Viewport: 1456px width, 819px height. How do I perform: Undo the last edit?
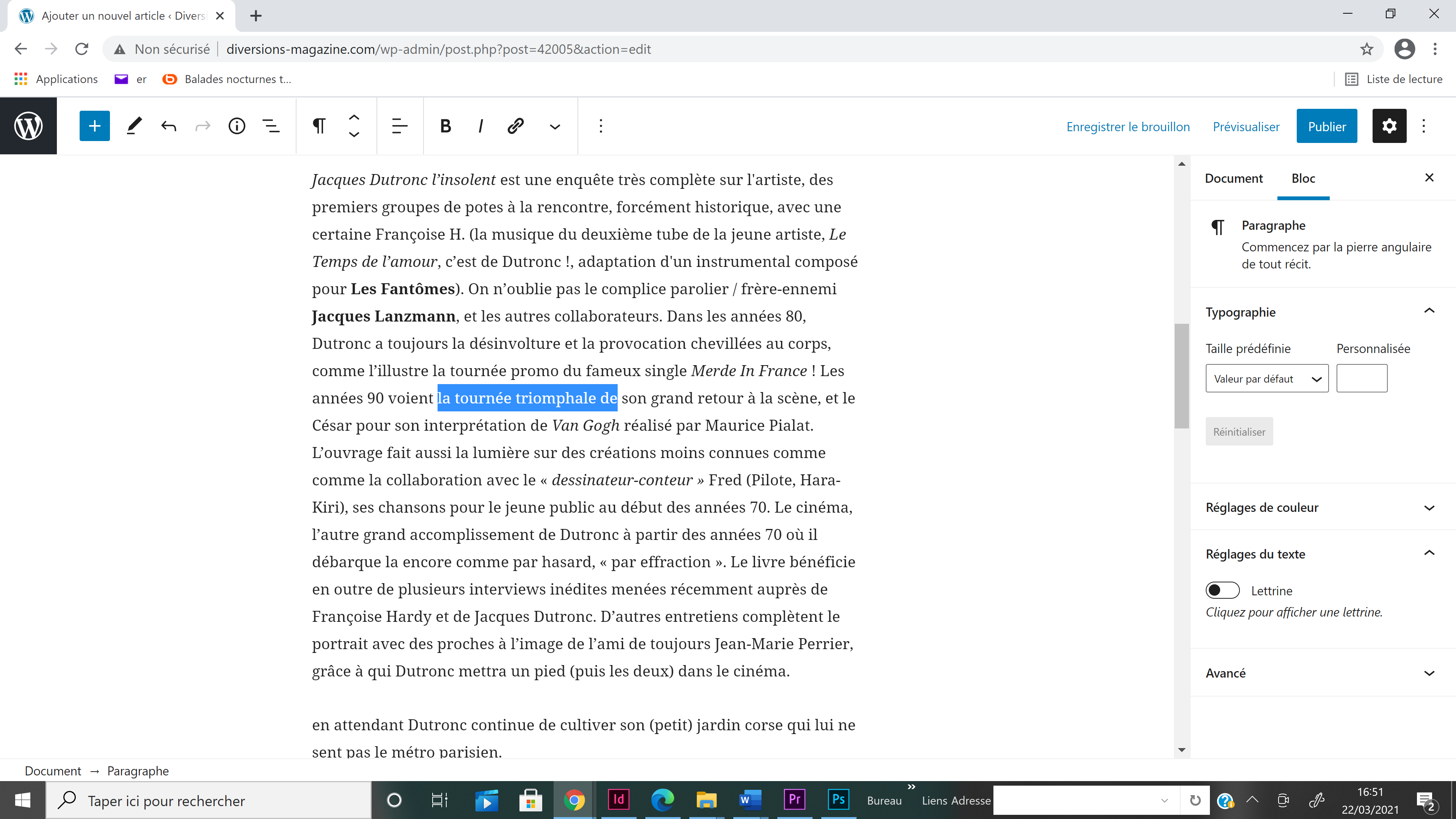168,126
